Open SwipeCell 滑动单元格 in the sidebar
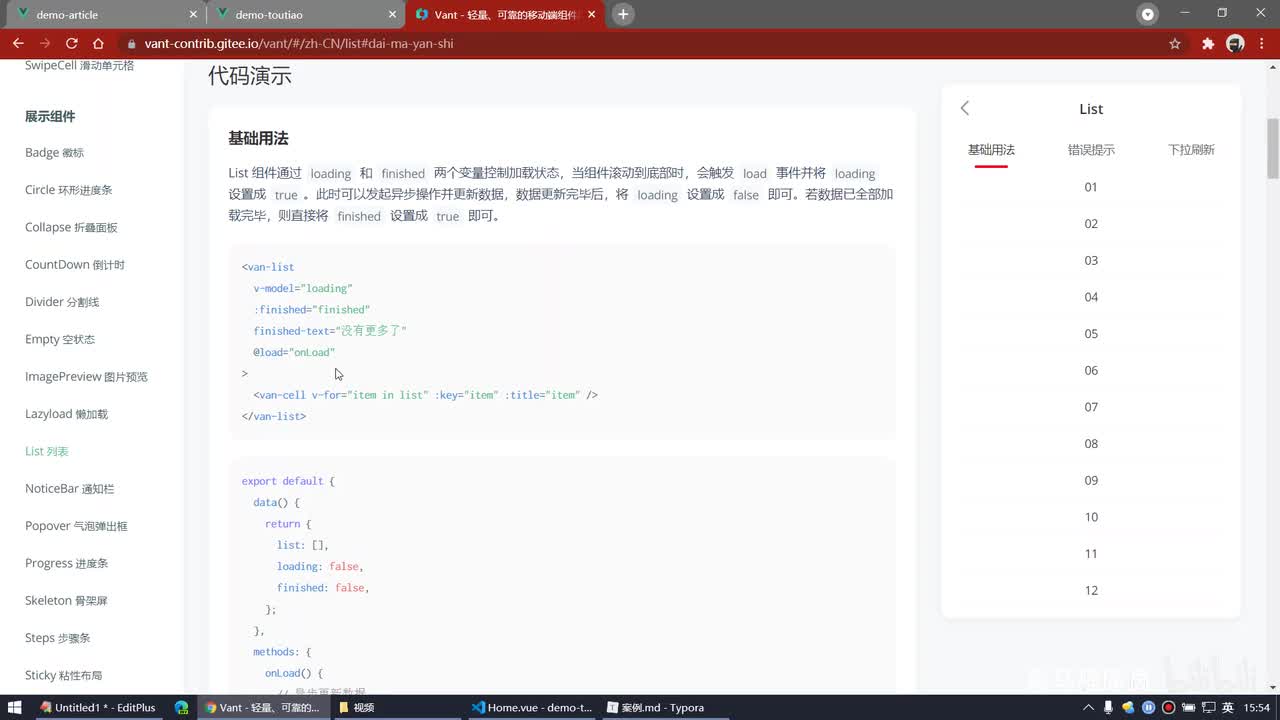This screenshot has width=1280, height=720. [79, 65]
